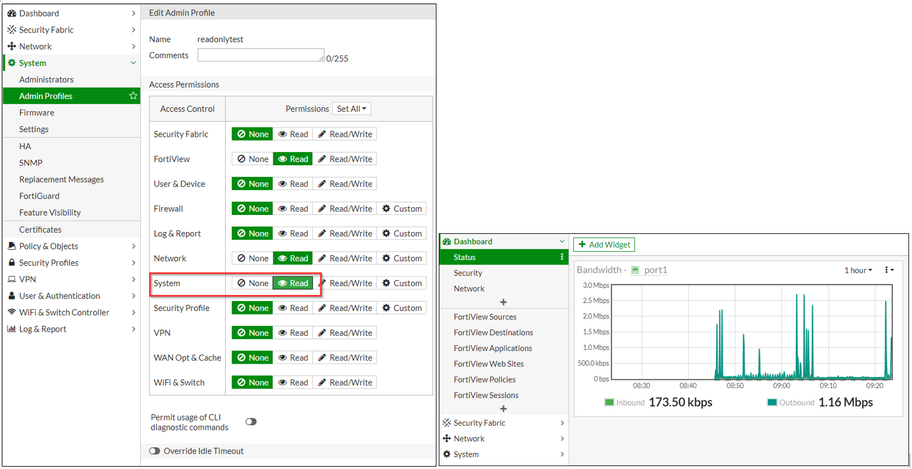Viewport: 912px width, 469px height.
Task: Expand Security Fabric in right window
Action: [562, 423]
